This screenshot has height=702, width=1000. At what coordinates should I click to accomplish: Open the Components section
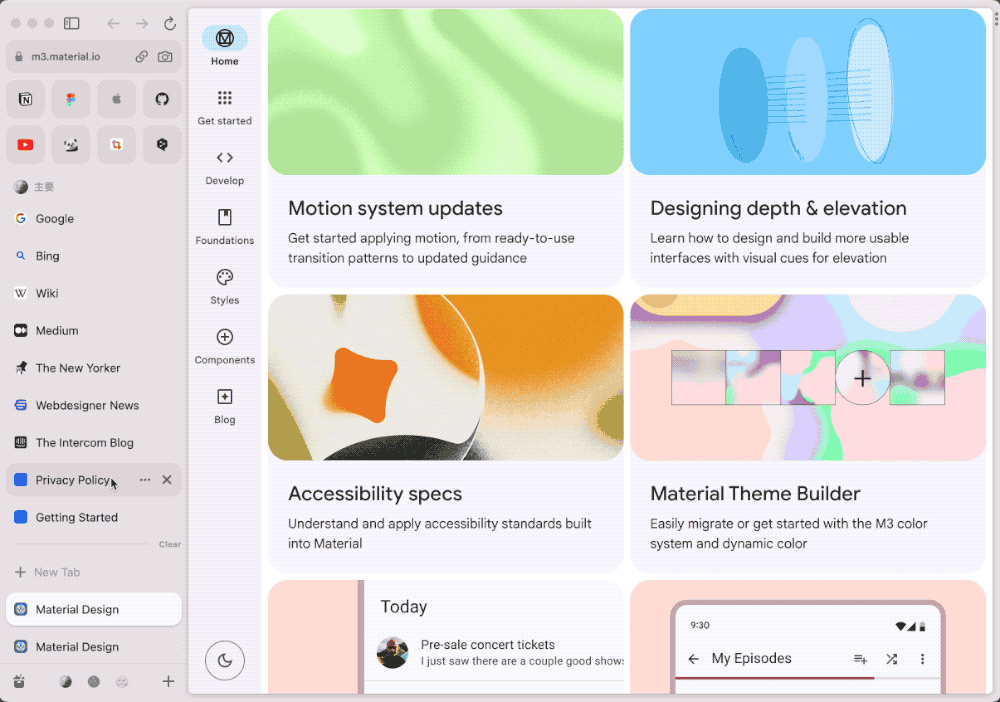tap(224, 346)
